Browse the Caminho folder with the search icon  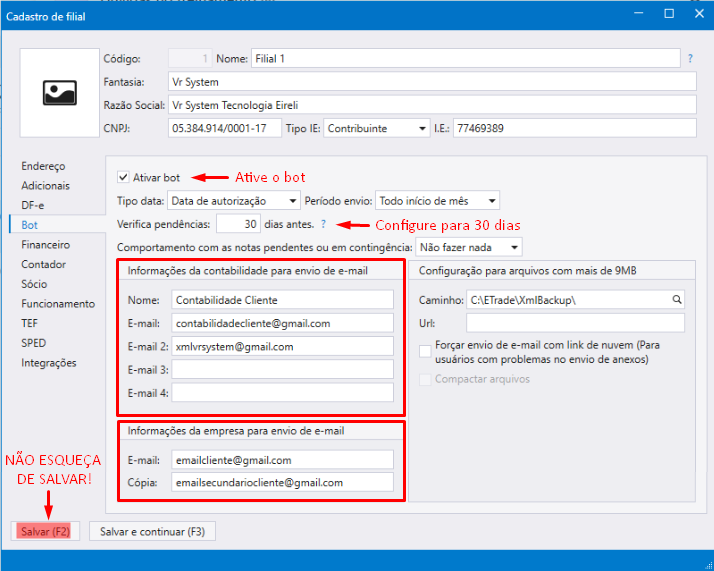coord(677,300)
